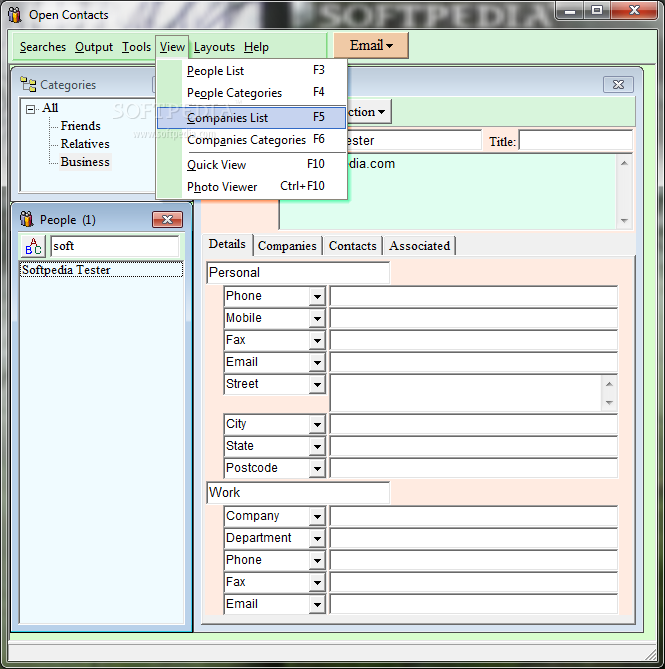The height and width of the screenshot is (669, 665).
Task: Choose Photo Viewer menu entry
Action: (x=252, y=186)
